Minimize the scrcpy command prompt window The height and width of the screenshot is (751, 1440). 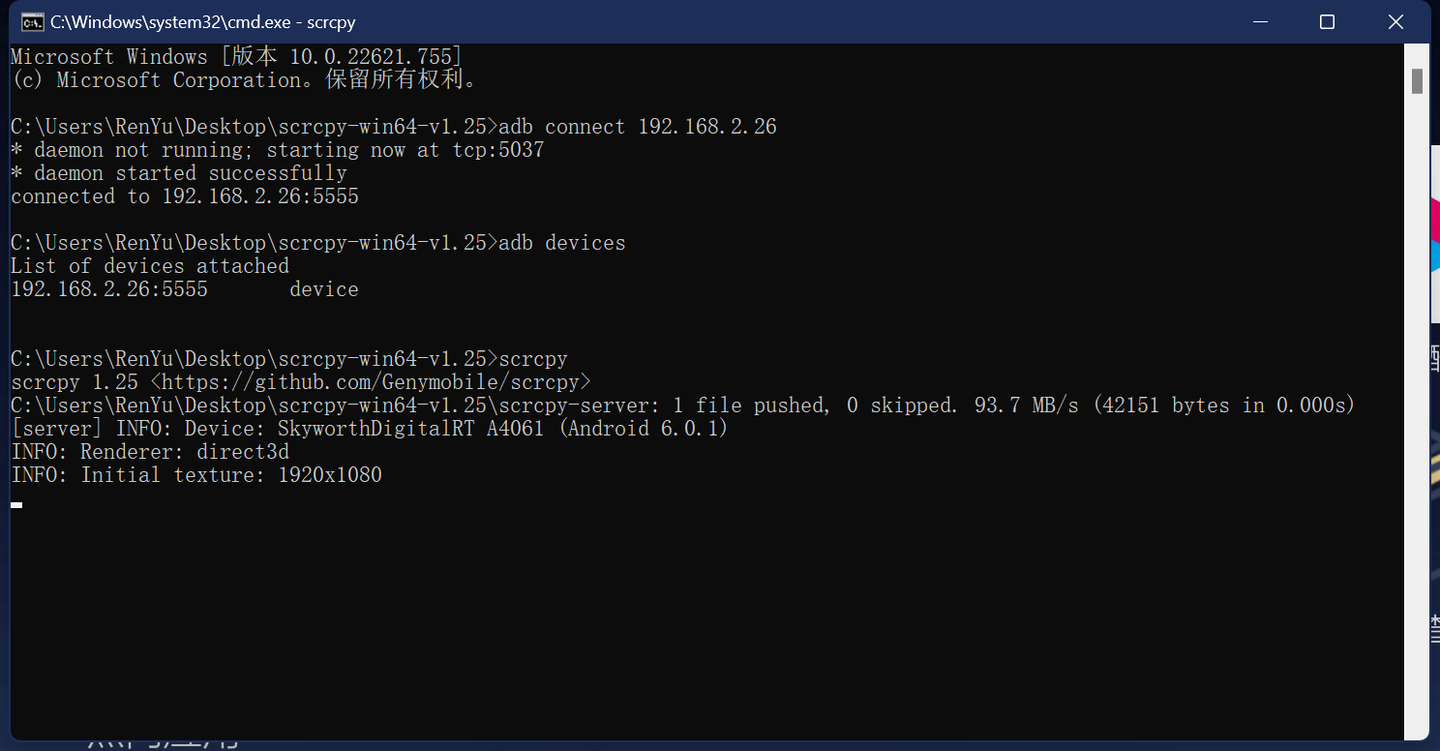tap(1258, 22)
